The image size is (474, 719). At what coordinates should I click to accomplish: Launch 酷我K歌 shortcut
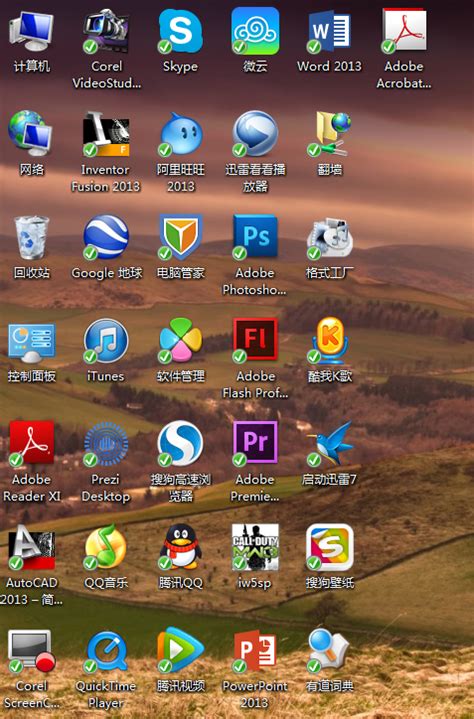[330, 341]
